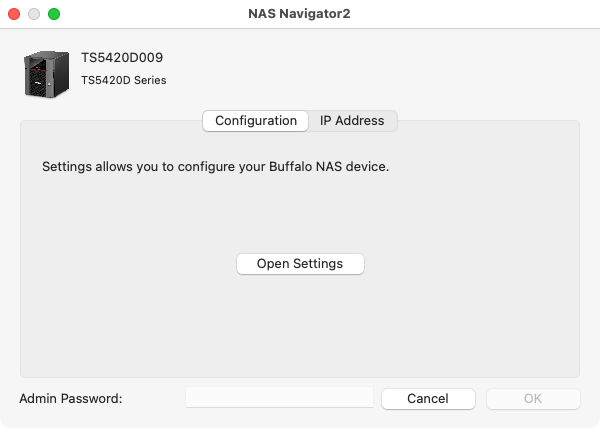Confirm with the OK button
This screenshot has height=428, width=600.
[x=533, y=398]
